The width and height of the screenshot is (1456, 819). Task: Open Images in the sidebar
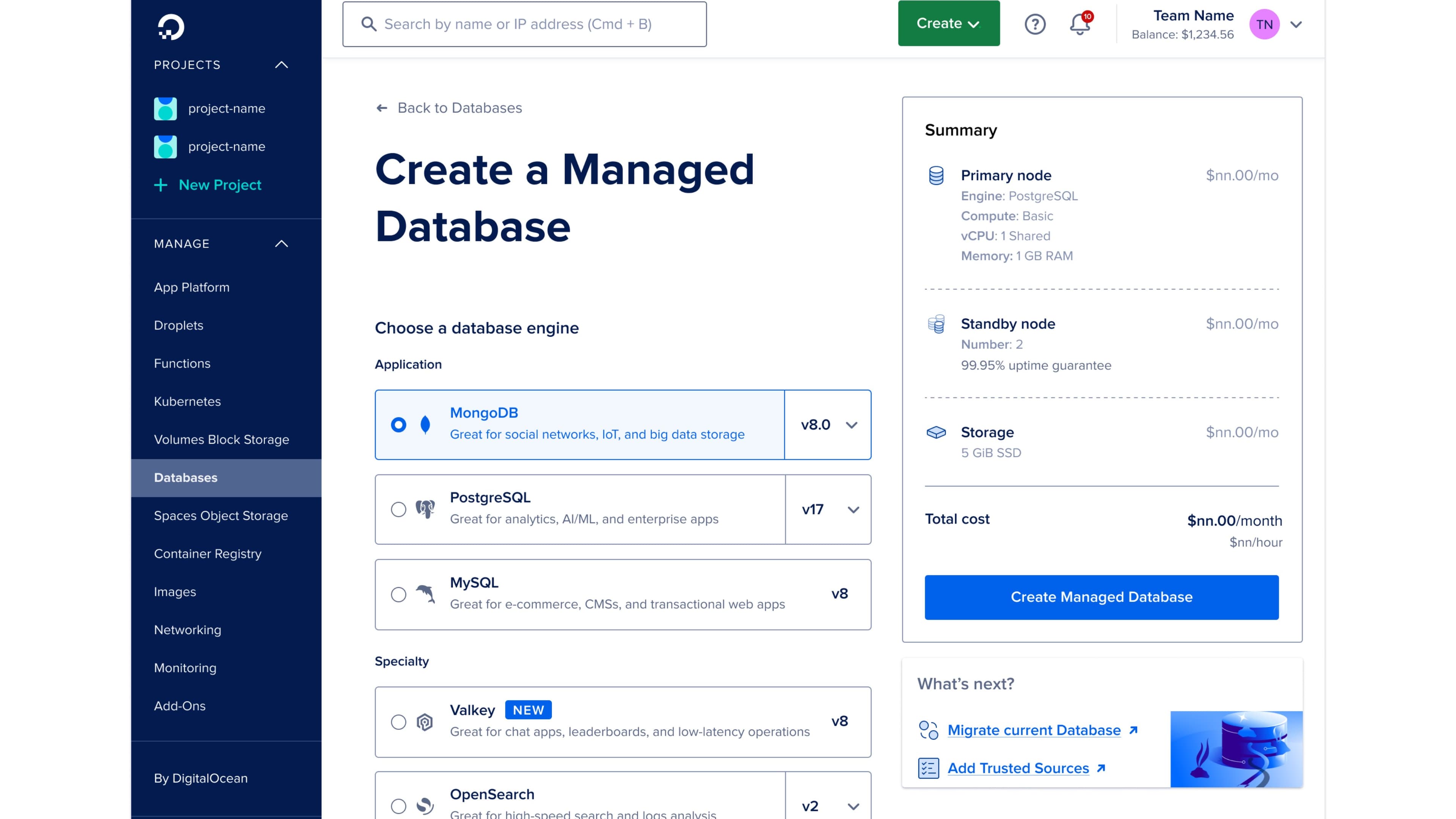click(175, 592)
